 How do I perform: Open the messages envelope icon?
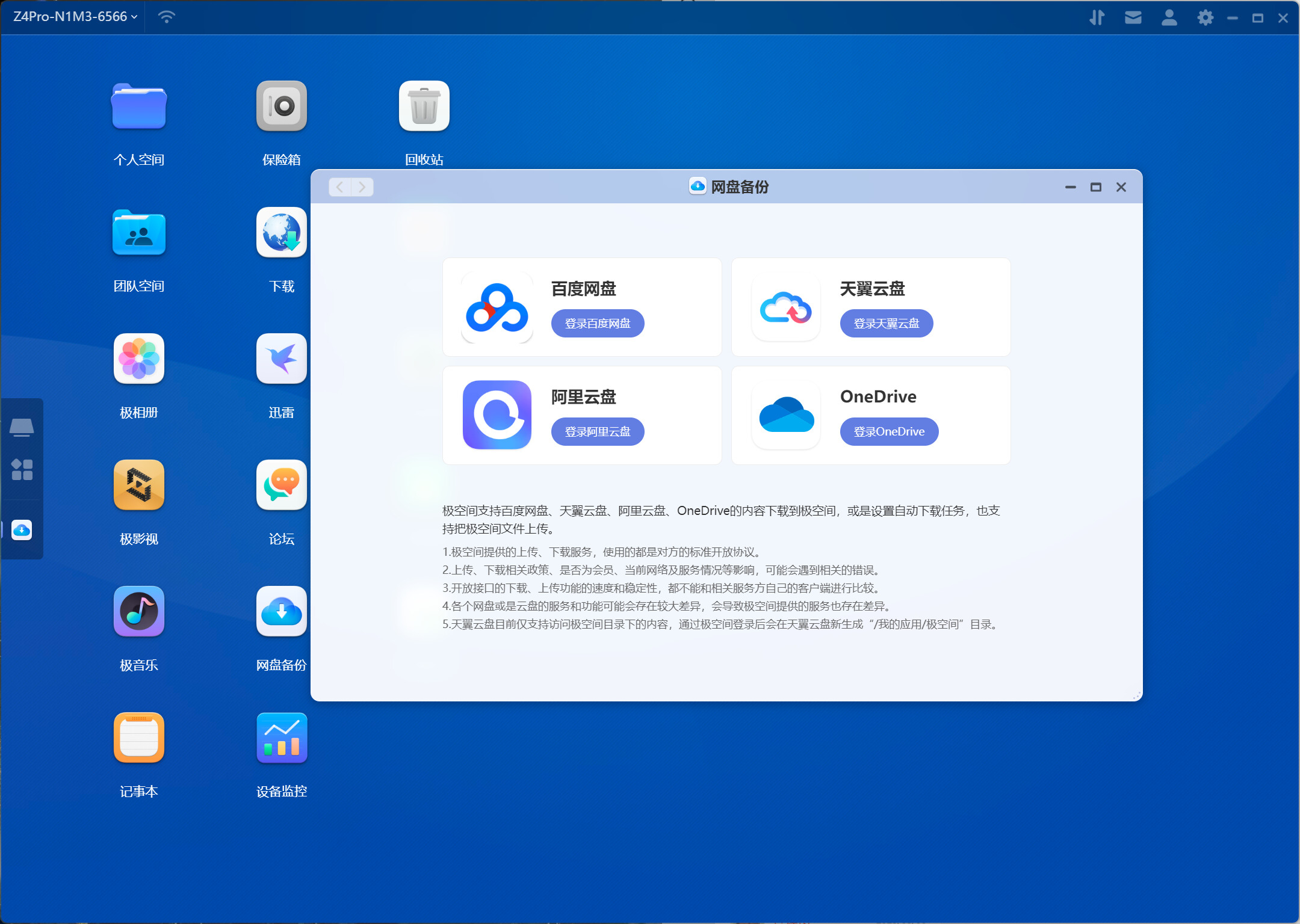coord(1133,17)
